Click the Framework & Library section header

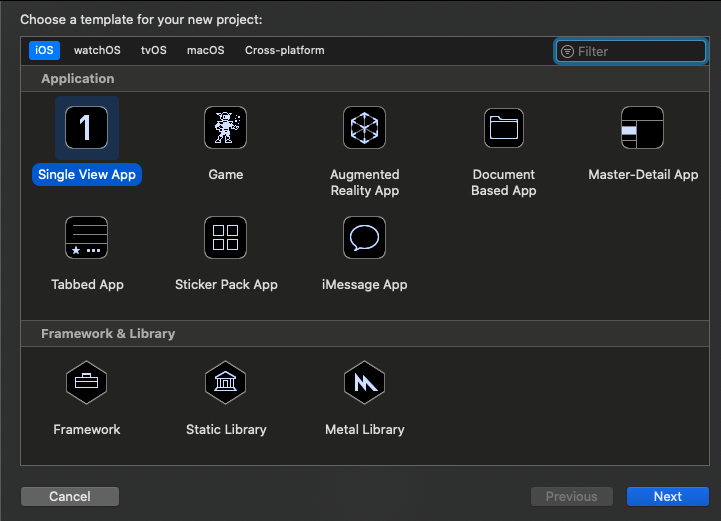108,333
